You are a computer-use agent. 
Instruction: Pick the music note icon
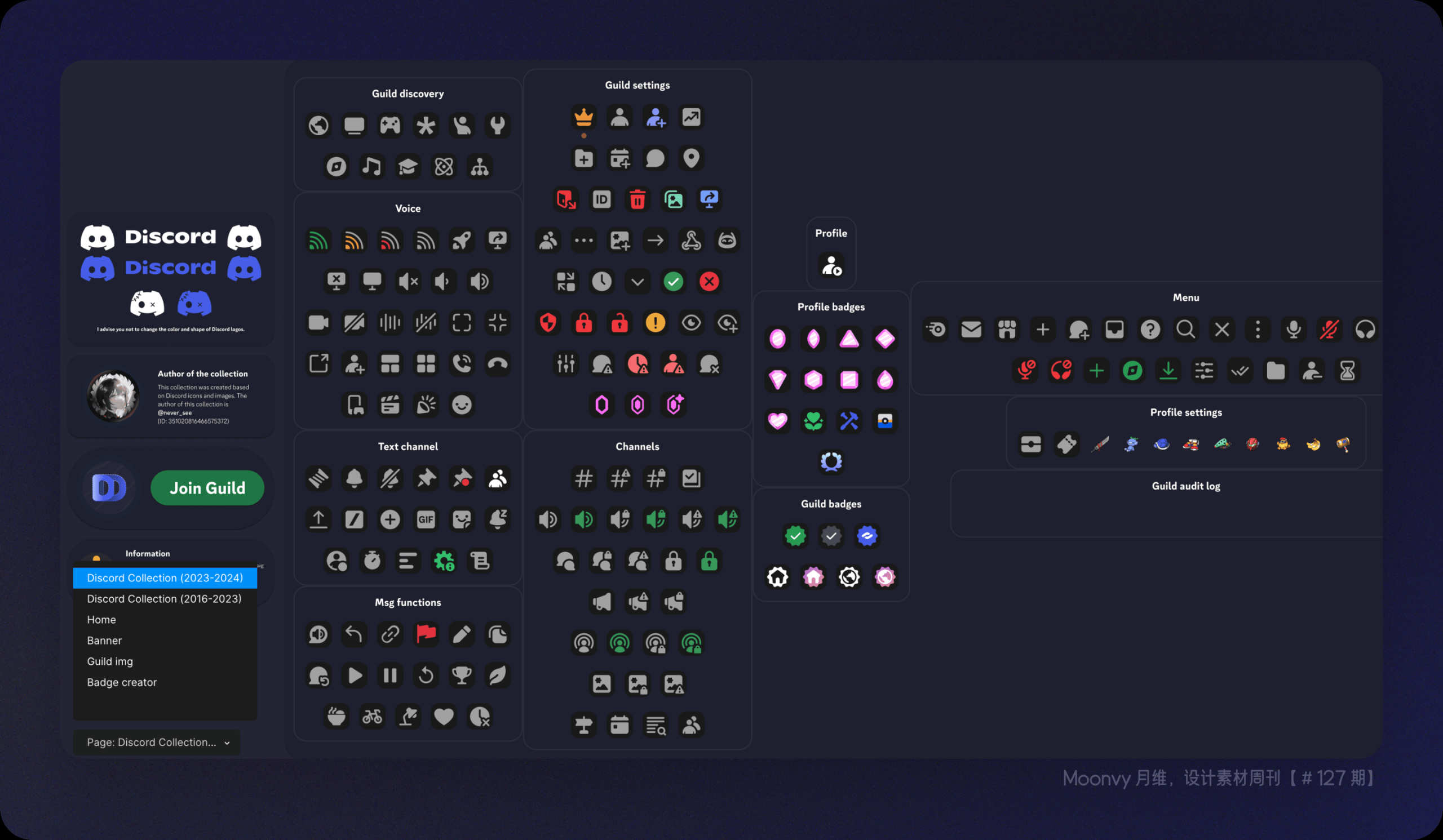pos(371,167)
